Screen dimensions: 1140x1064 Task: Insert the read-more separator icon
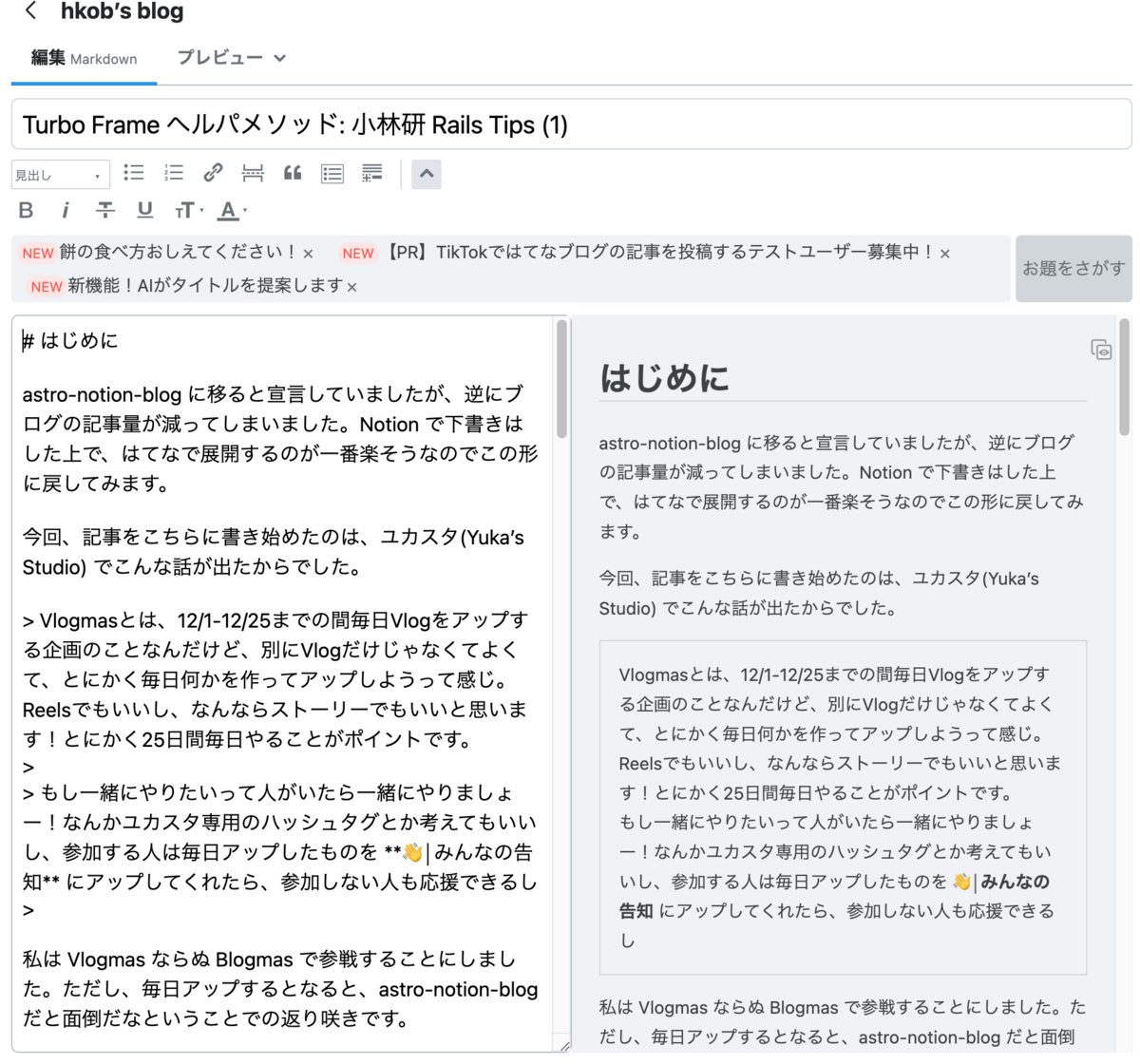pyautogui.click(x=253, y=173)
